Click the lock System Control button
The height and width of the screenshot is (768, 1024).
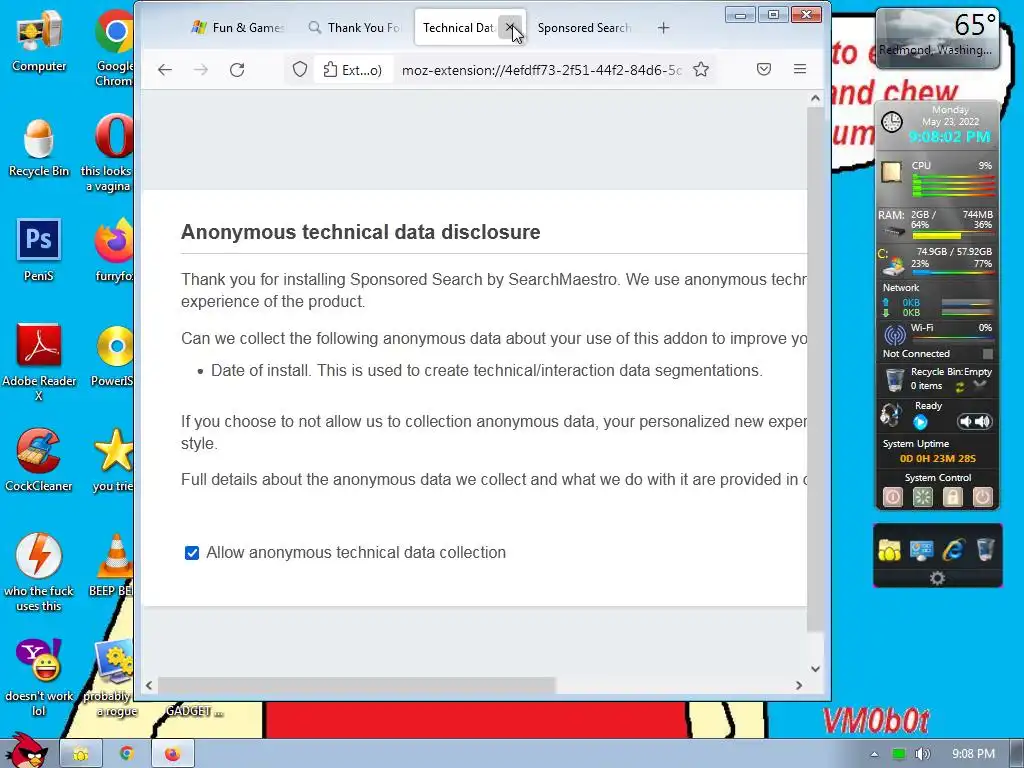point(953,498)
